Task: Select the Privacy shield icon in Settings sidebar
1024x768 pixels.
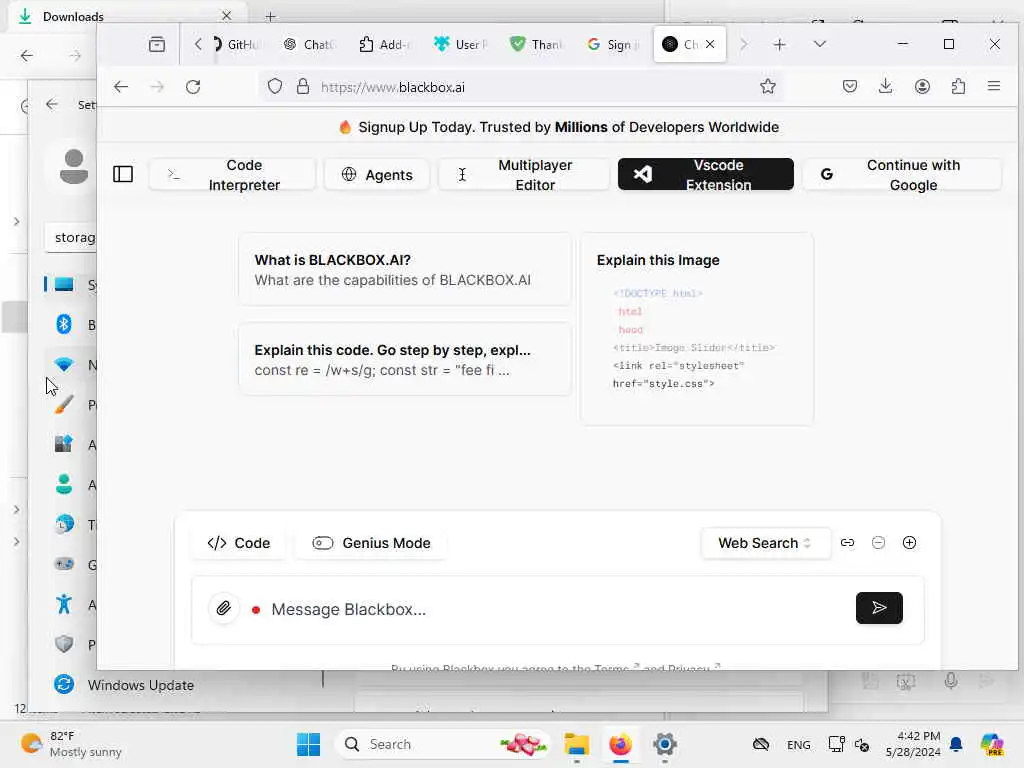Action: [64, 644]
